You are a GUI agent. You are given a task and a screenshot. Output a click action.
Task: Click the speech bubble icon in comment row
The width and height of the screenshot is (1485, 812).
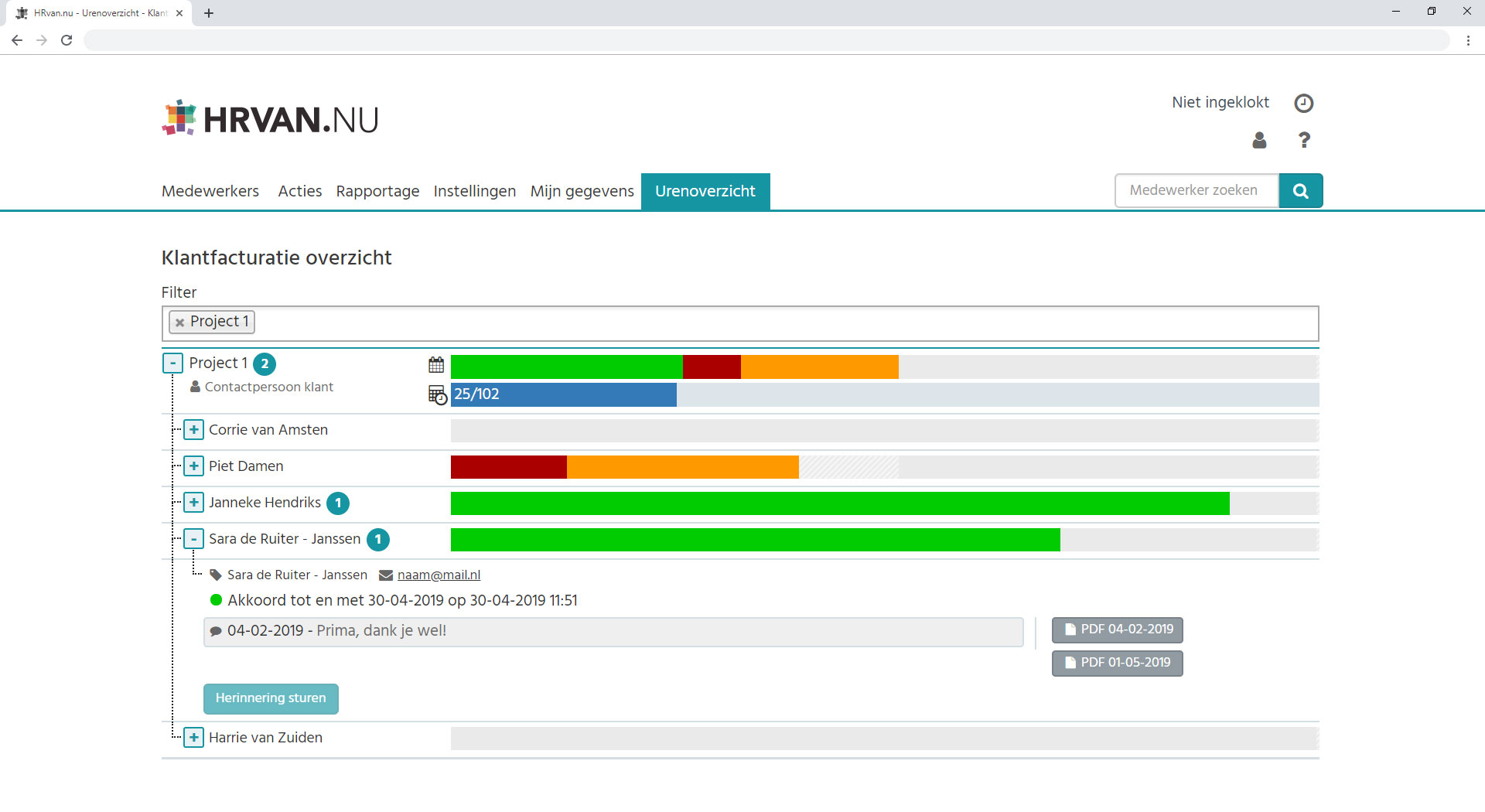coord(216,631)
